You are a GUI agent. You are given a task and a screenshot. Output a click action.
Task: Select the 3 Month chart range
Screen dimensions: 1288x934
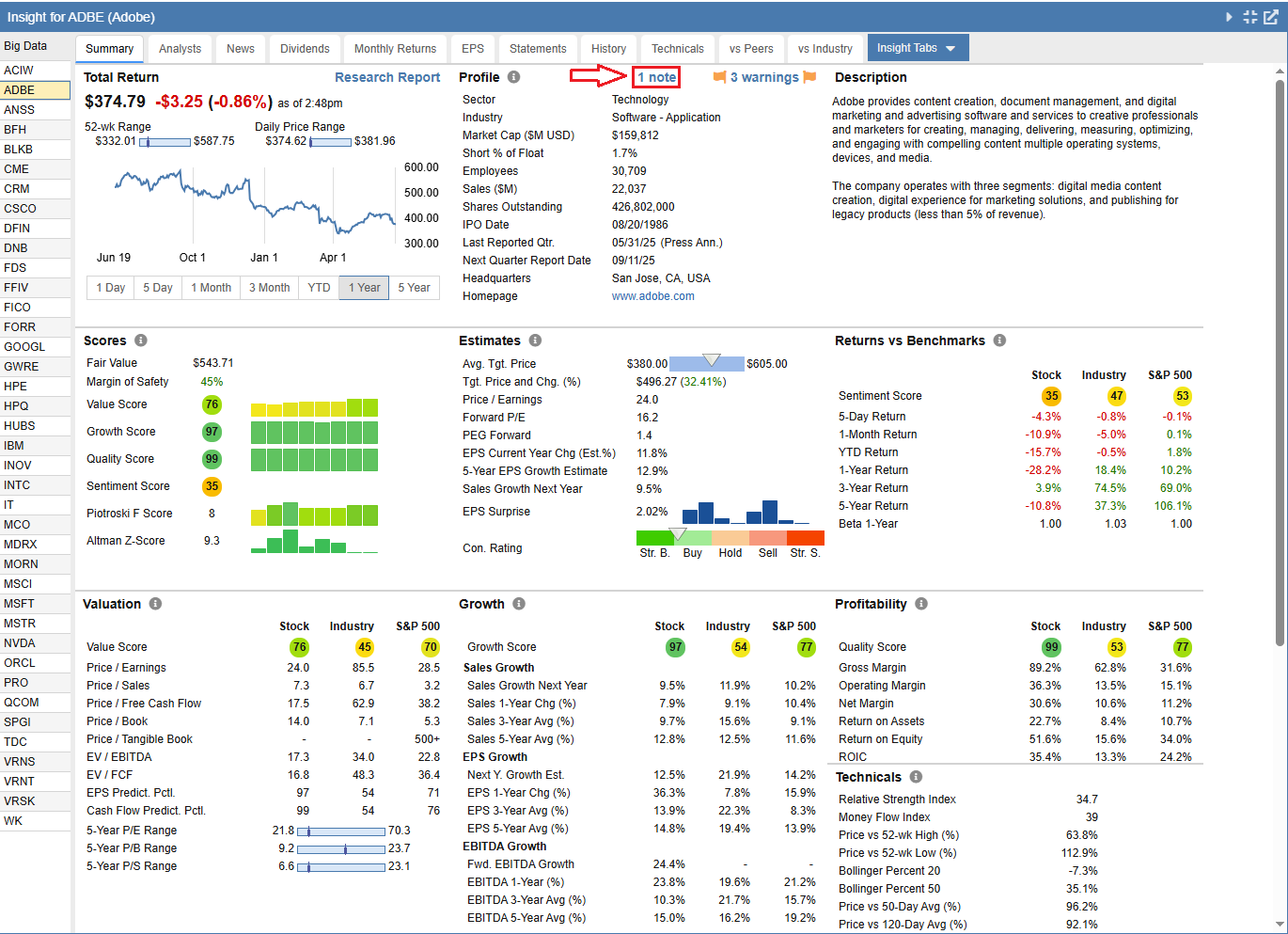coord(270,288)
